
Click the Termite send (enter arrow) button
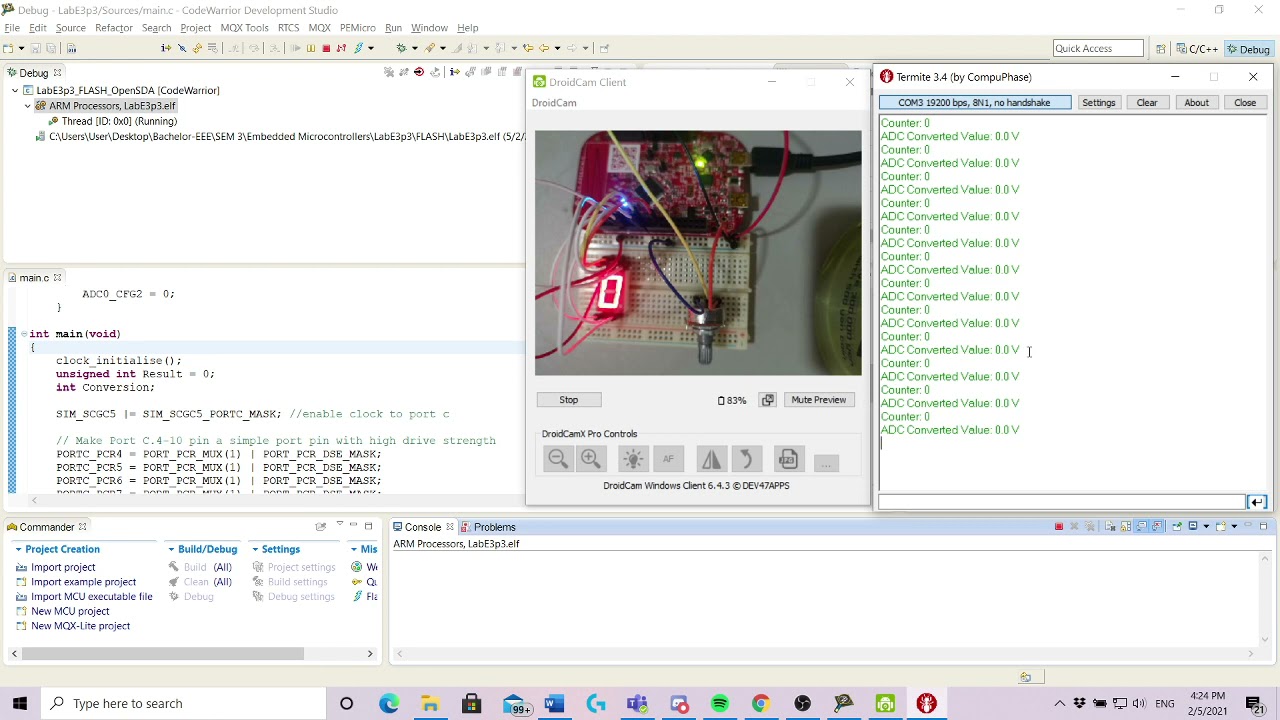point(1257,502)
